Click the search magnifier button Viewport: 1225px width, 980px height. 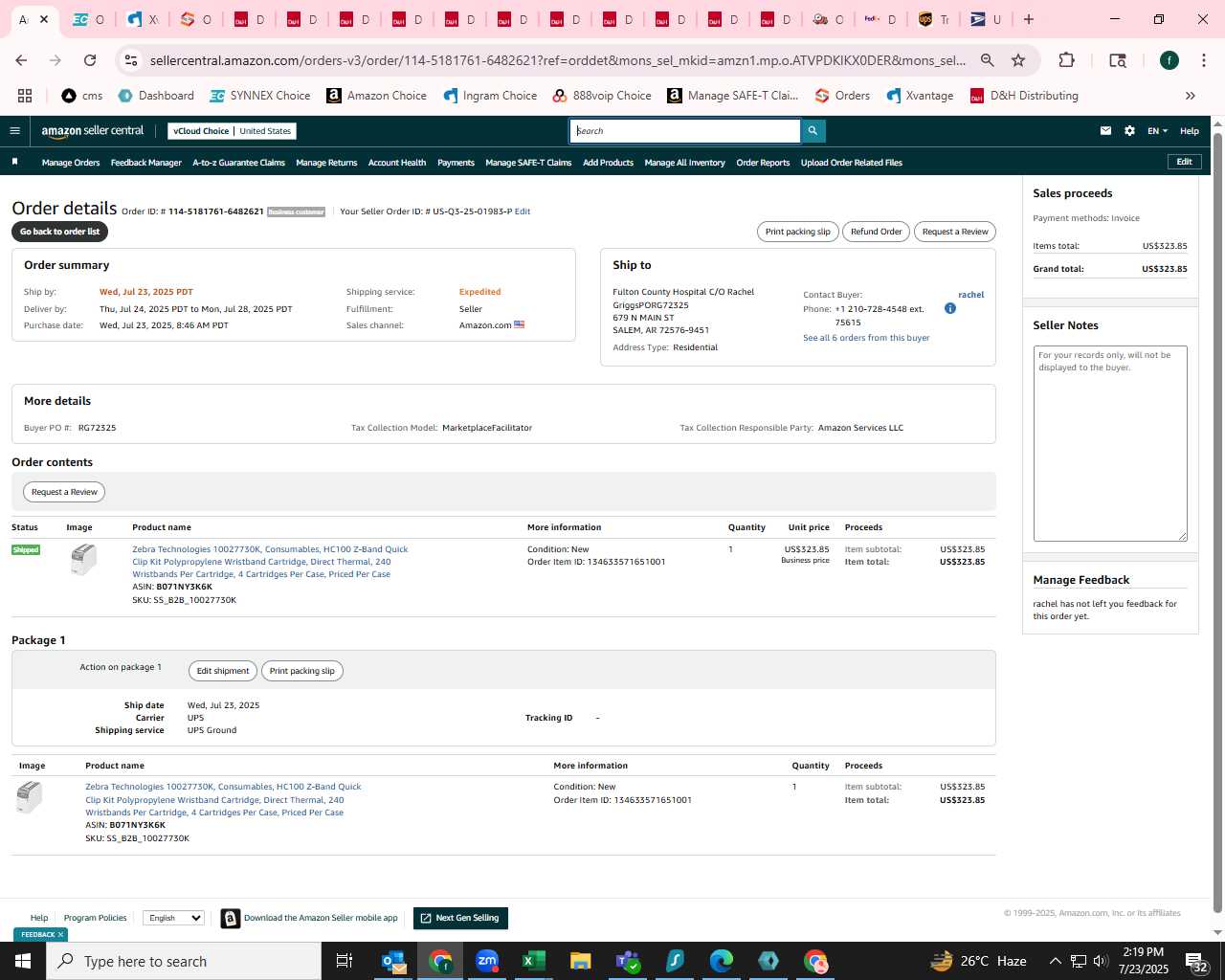pos(813,131)
